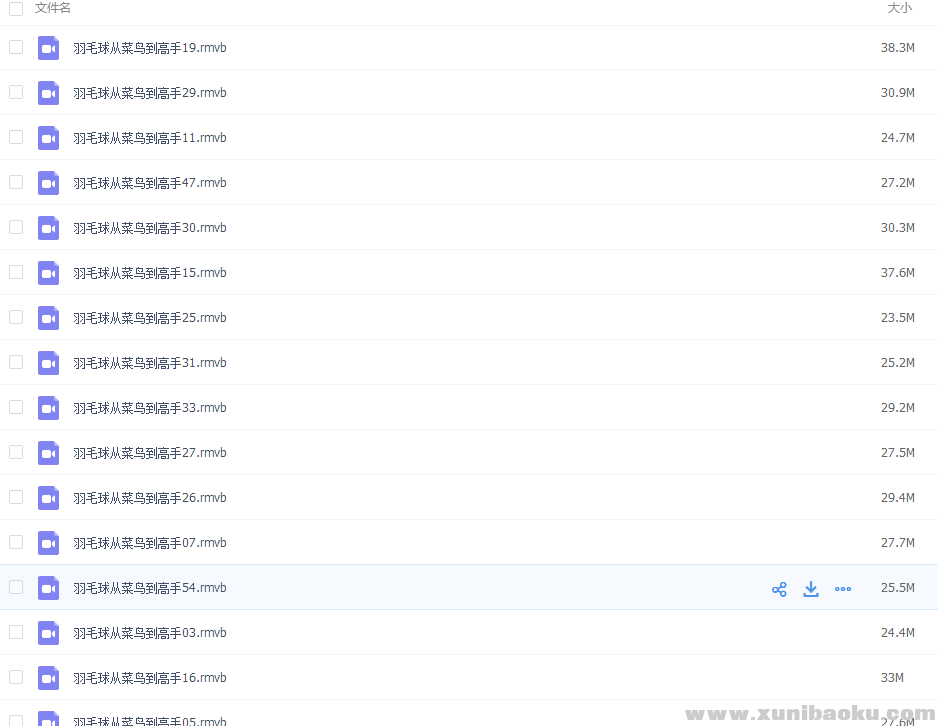Click video icon of 羽毛球从菜鸟到高手33.rmvb

48,408
